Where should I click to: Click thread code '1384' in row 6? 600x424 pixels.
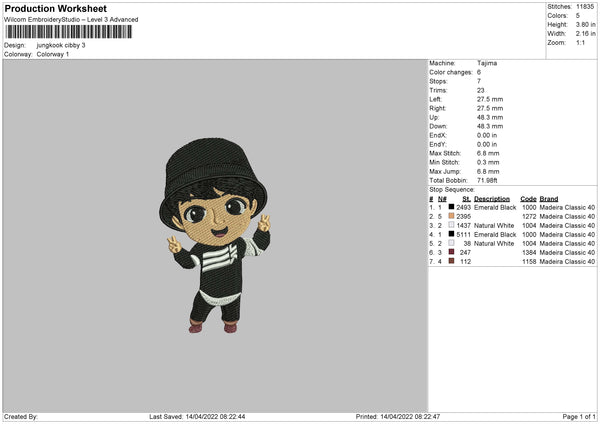(x=529, y=253)
